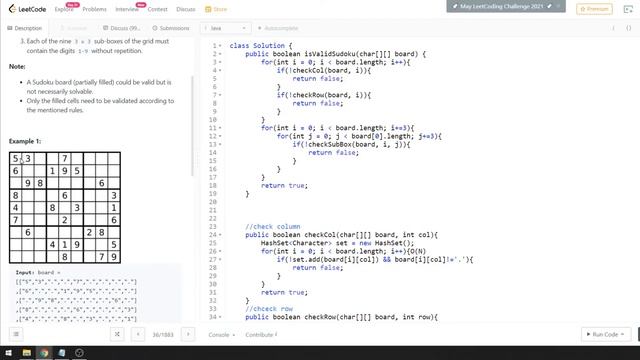Switch to the Solution tab
This screenshot has width=640, height=360.
pos(73,28)
